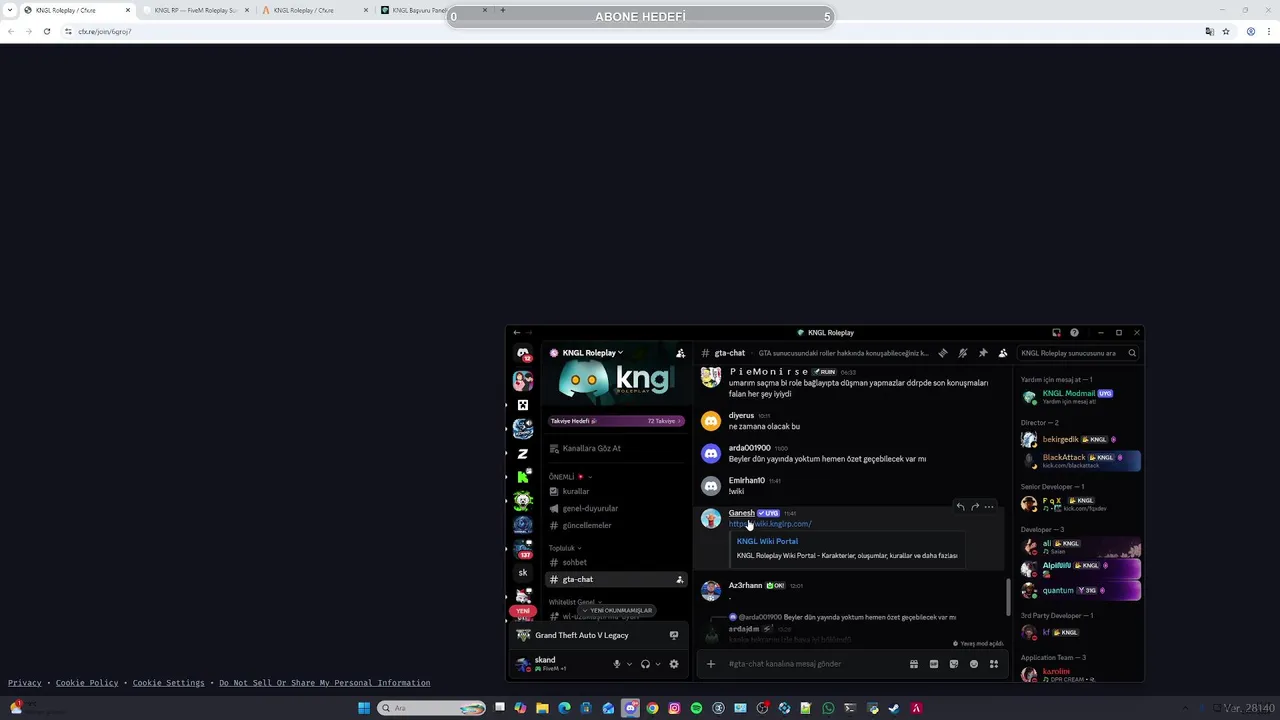1280x720 pixels.
Task: Open KNGL Wiki Portal embed title
Action: [x=767, y=541]
